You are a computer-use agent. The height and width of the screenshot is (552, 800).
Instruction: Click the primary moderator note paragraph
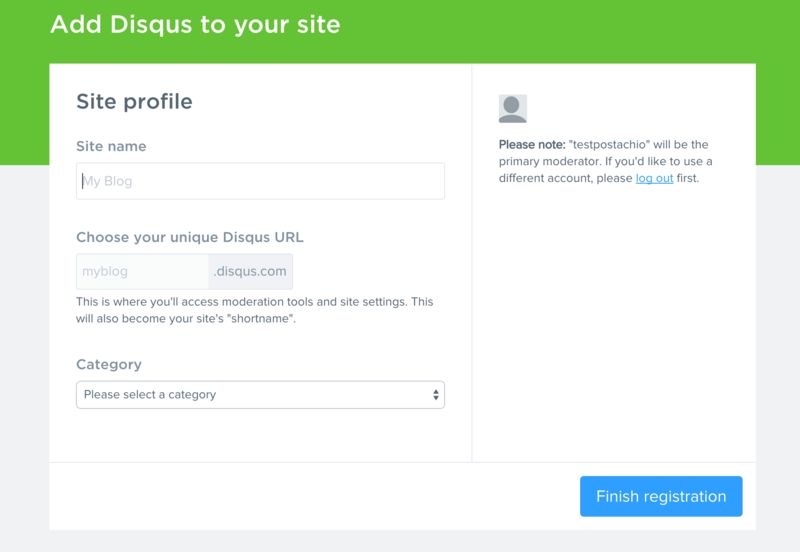pos(610,162)
